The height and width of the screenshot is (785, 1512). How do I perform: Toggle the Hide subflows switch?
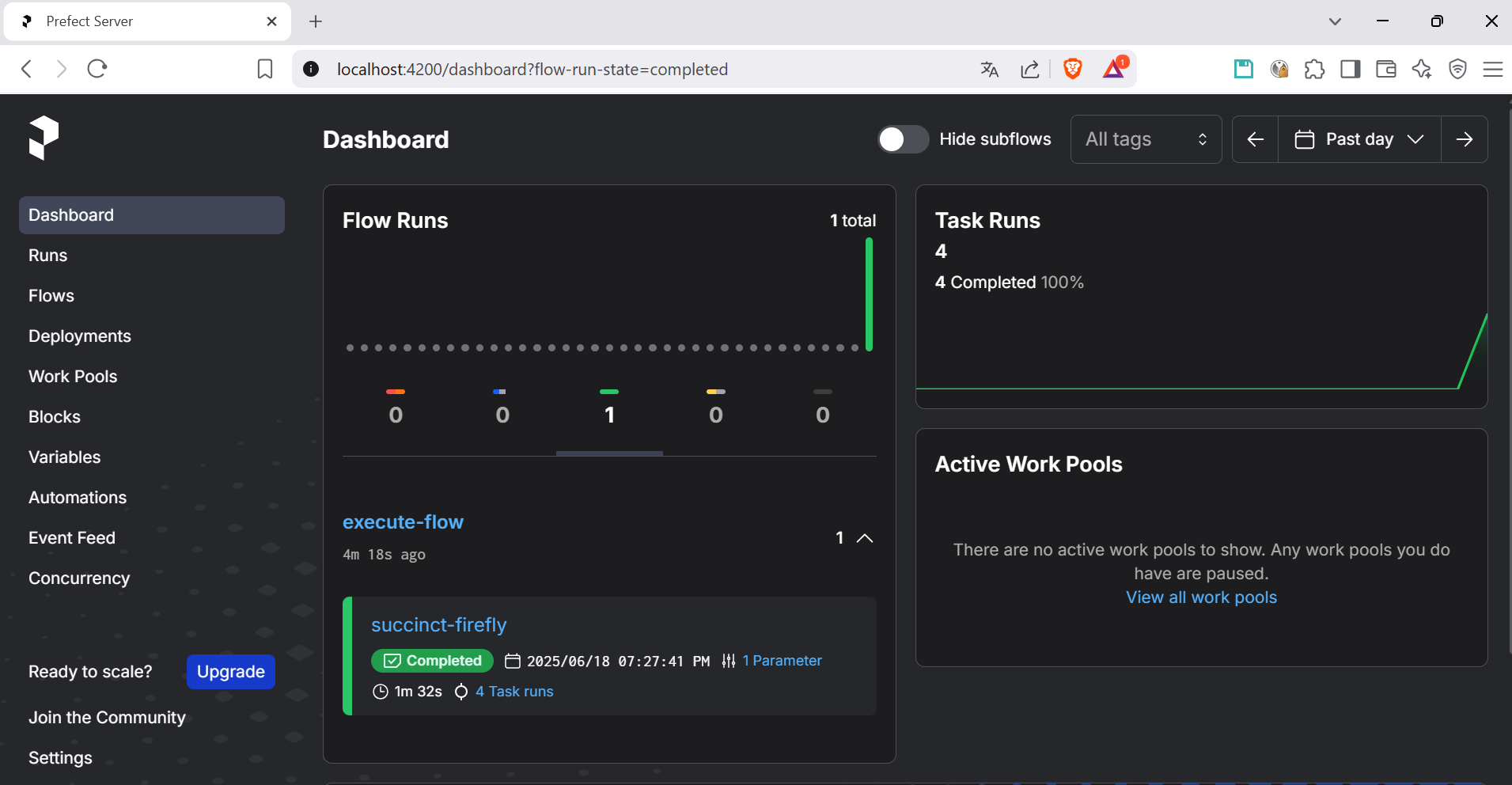pyautogui.click(x=903, y=139)
